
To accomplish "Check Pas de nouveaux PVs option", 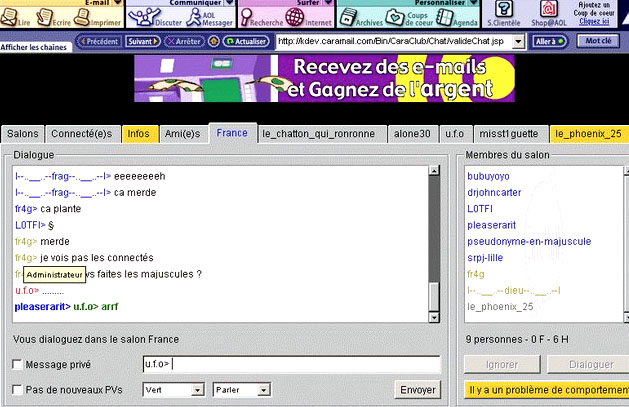I will pyautogui.click(x=17, y=390).
